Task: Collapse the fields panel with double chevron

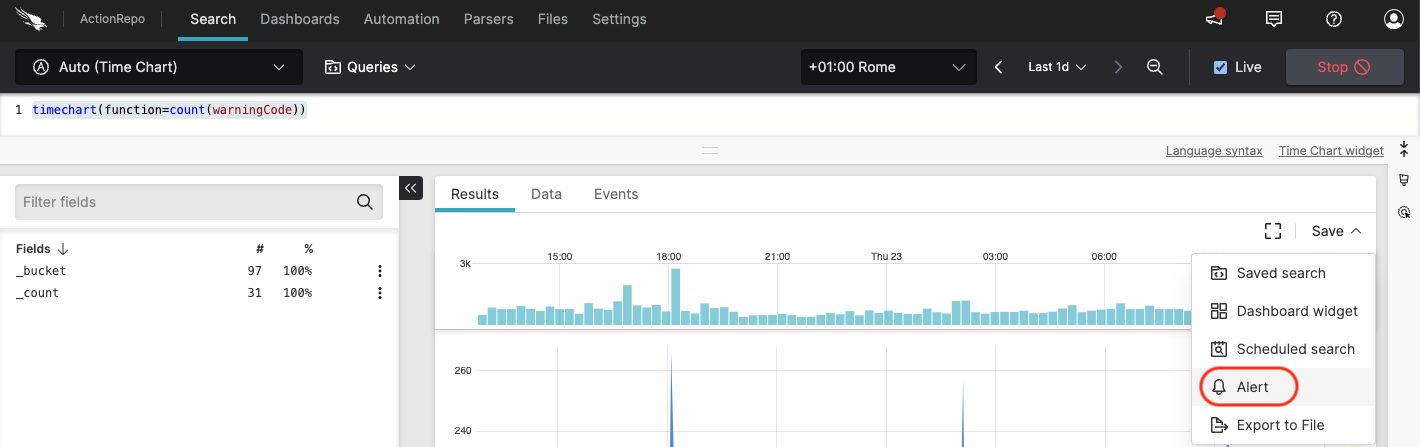Action: click(411, 188)
